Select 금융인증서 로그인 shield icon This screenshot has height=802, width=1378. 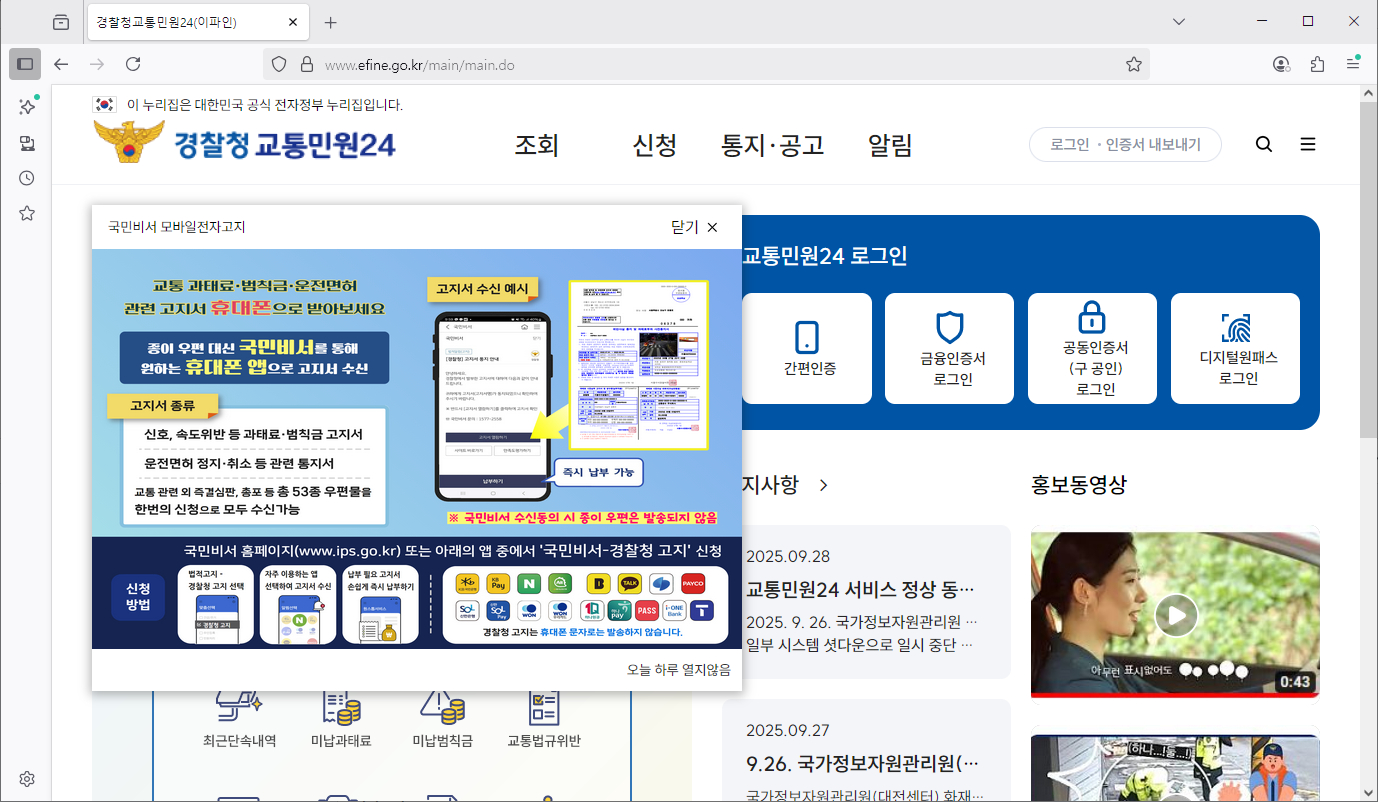click(949, 328)
